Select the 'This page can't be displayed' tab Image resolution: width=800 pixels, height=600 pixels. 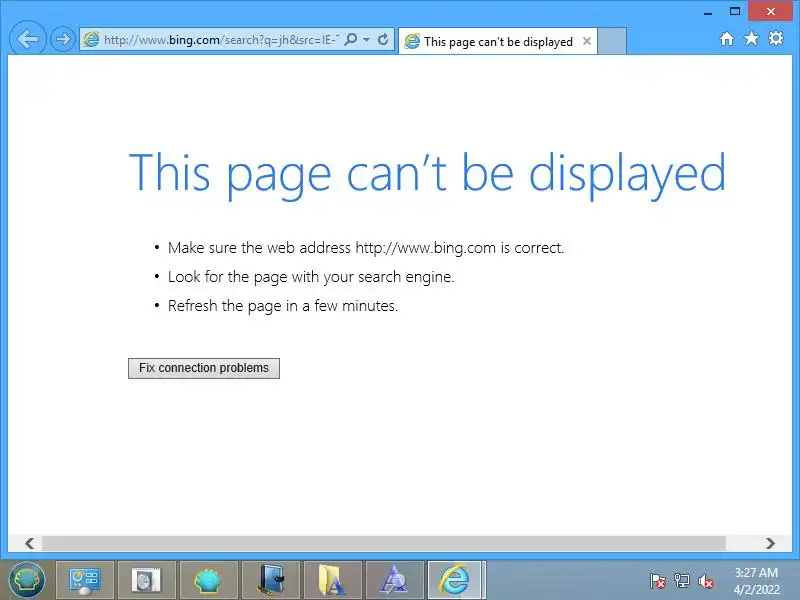497,41
